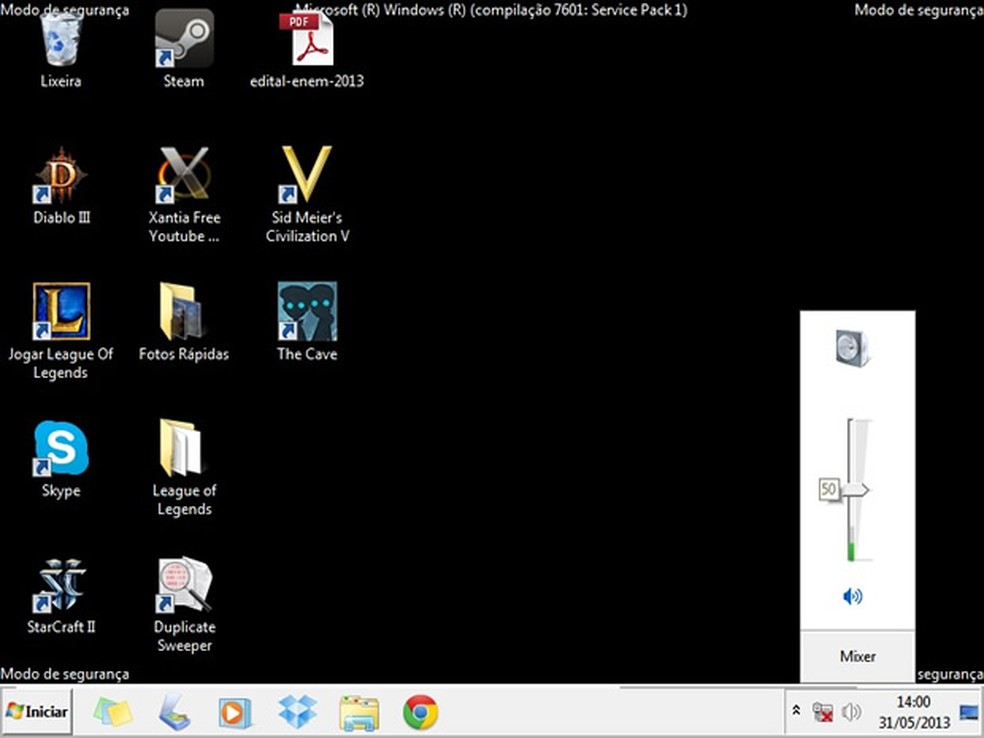Viewport: 984px width, 738px height.
Task: Show hidden tray icons arrow
Action: (x=796, y=710)
